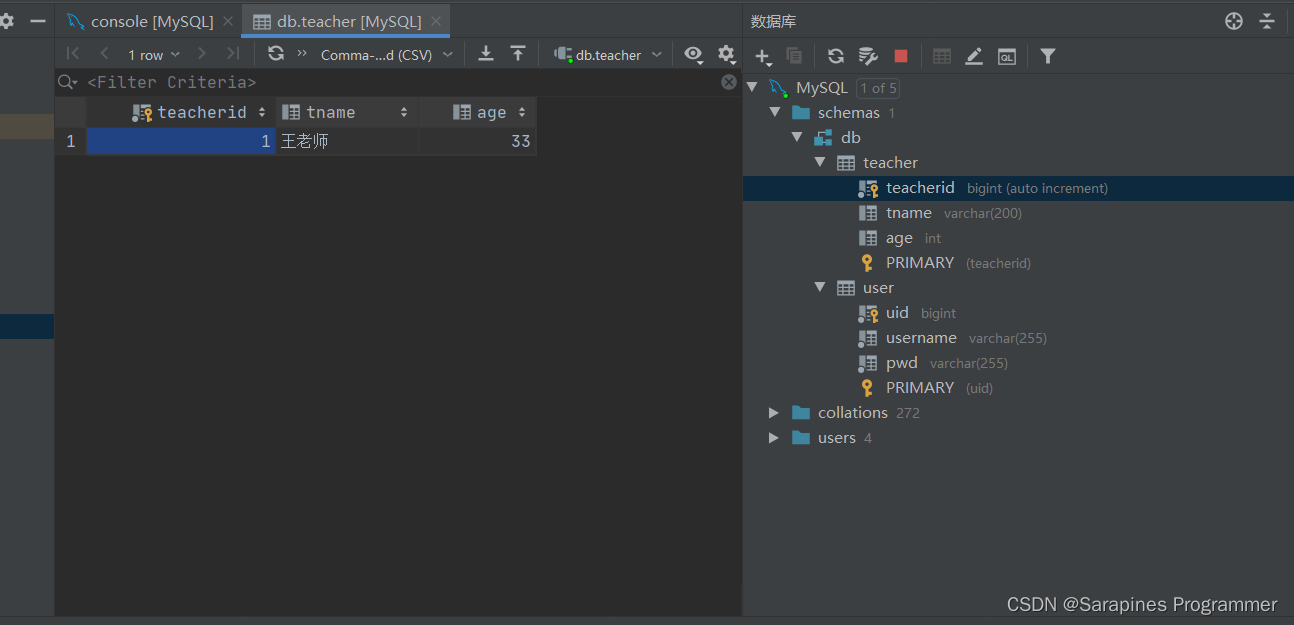Select the db schema in tree
Viewport: 1294px width, 625px height.
[x=1018, y=138]
